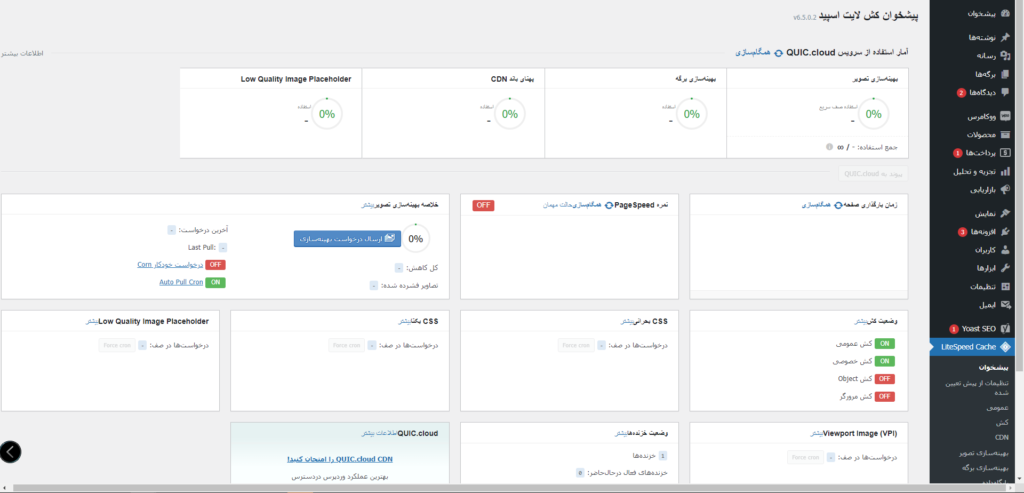1024x493 pixels.
Task: Click Force cron in the Viewport Image card
Action: [x=806, y=457]
